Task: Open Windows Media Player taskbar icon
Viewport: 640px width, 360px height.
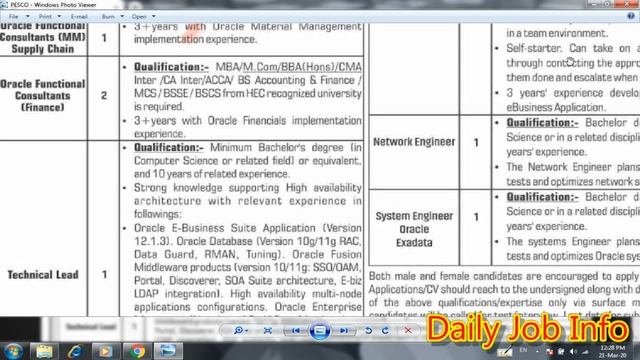Action: [x=105, y=351]
